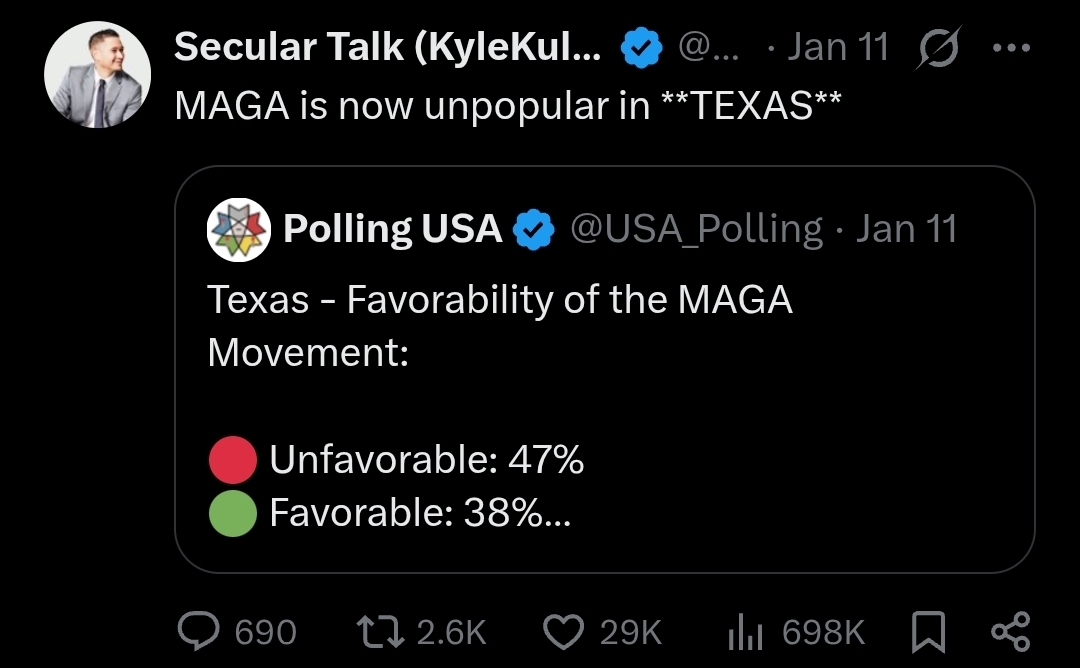Bookmark this tweet
1080x668 pixels.
pos(928,630)
